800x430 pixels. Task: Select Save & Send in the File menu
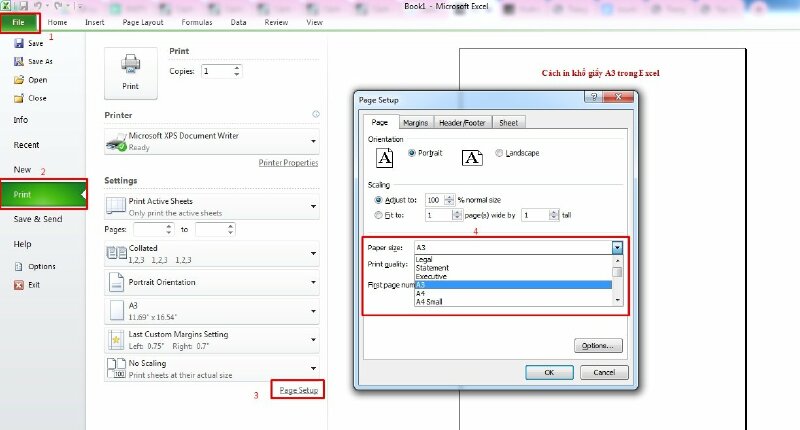(38, 219)
